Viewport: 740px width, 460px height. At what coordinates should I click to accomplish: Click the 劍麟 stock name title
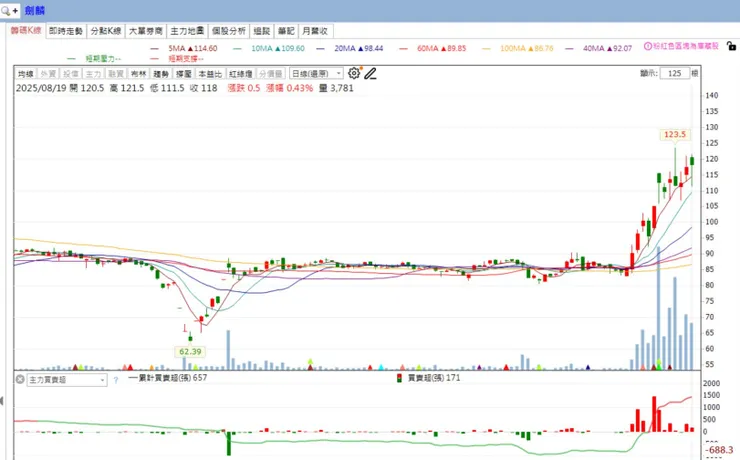point(35,10)
